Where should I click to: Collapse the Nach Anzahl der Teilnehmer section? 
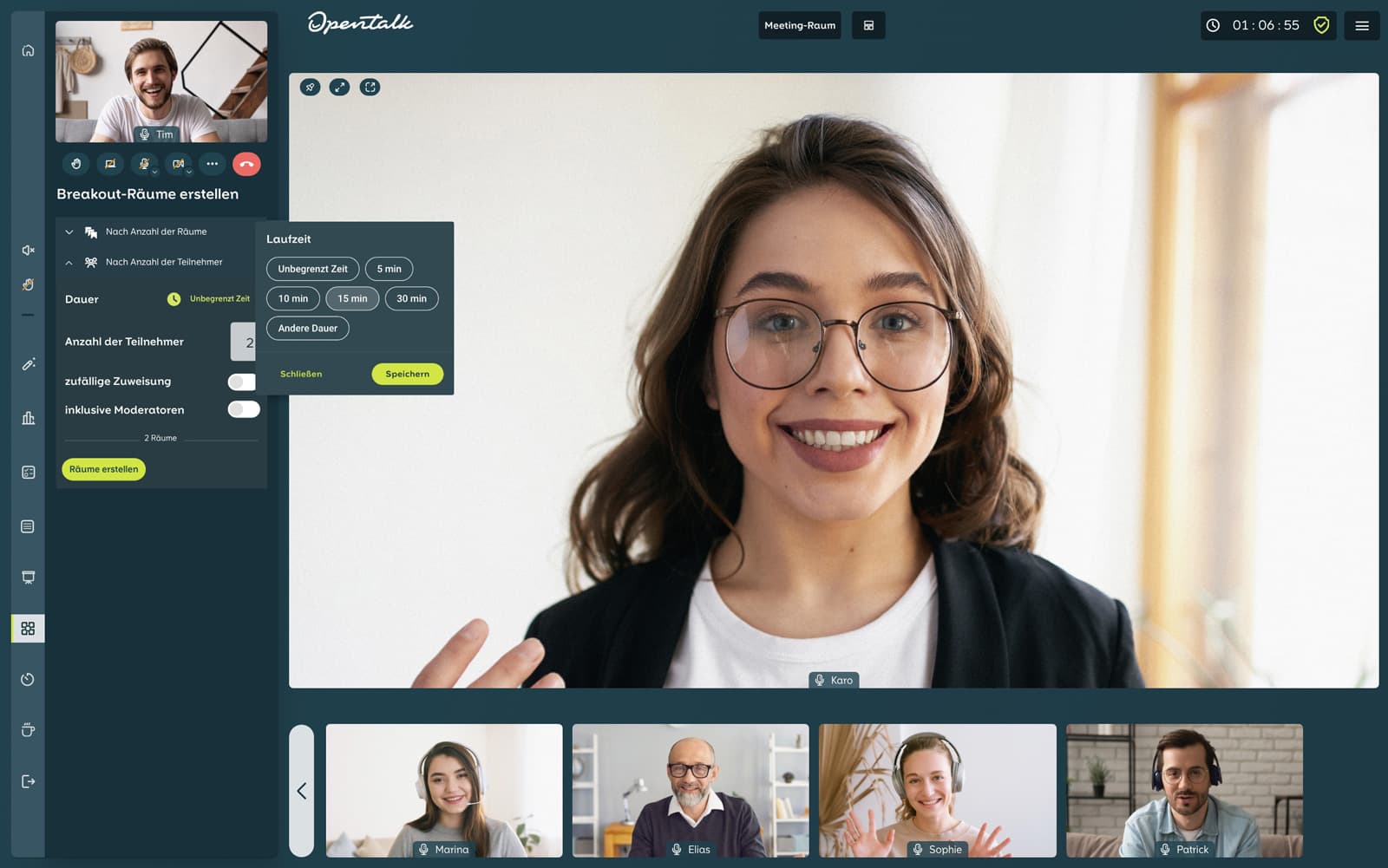point(69,262)
